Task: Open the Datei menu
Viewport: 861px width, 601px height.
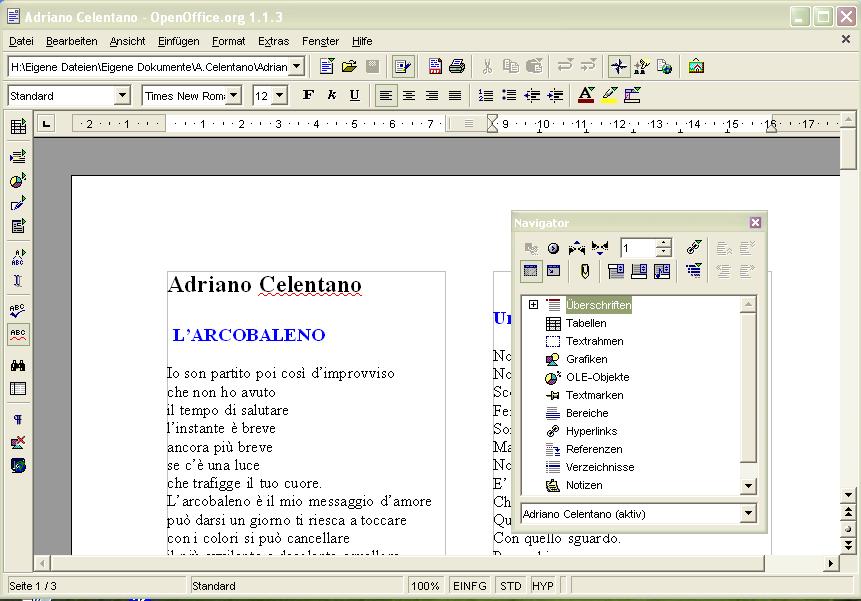Action: 21,41
